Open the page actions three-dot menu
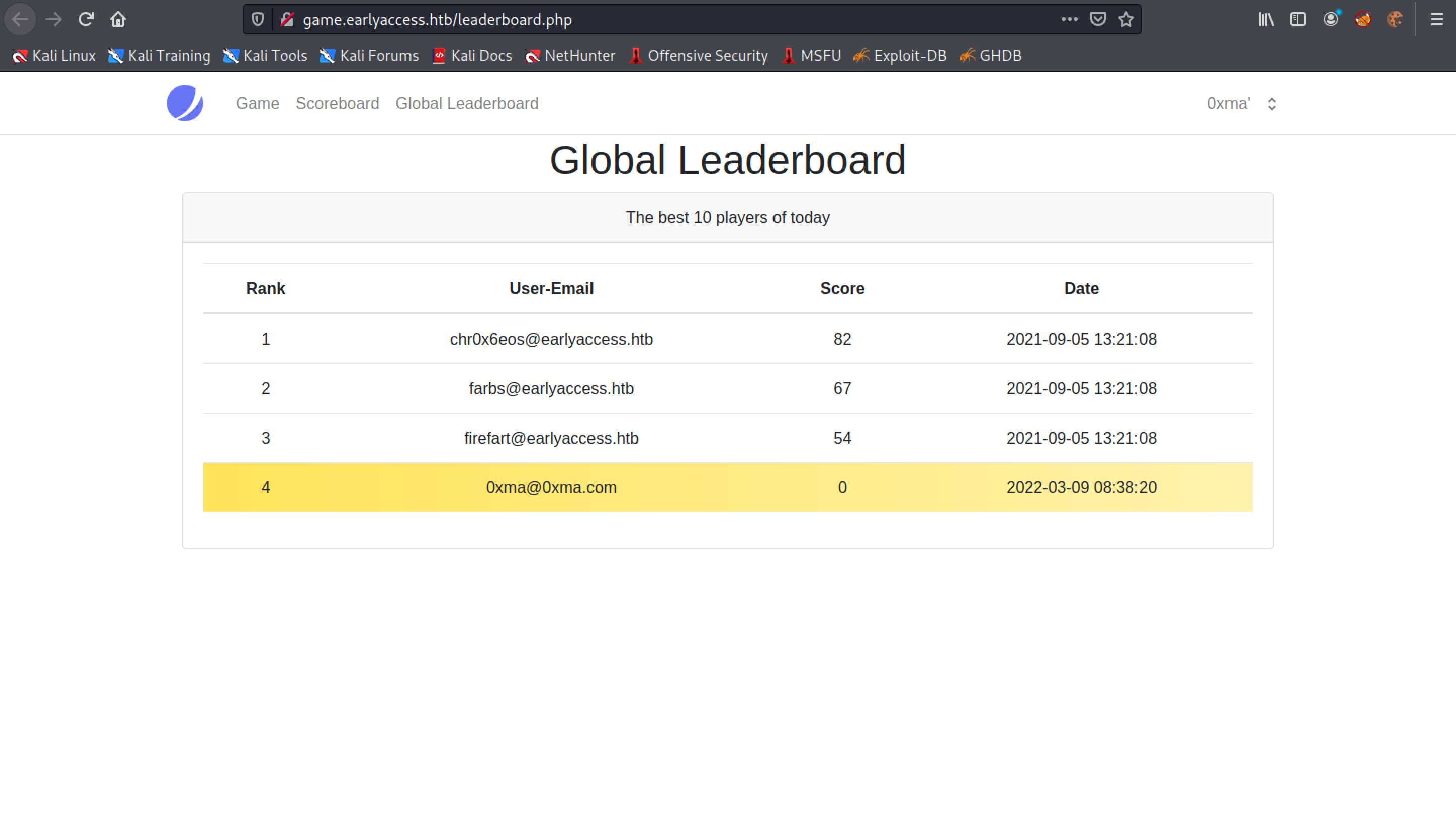 (1069, 20)
